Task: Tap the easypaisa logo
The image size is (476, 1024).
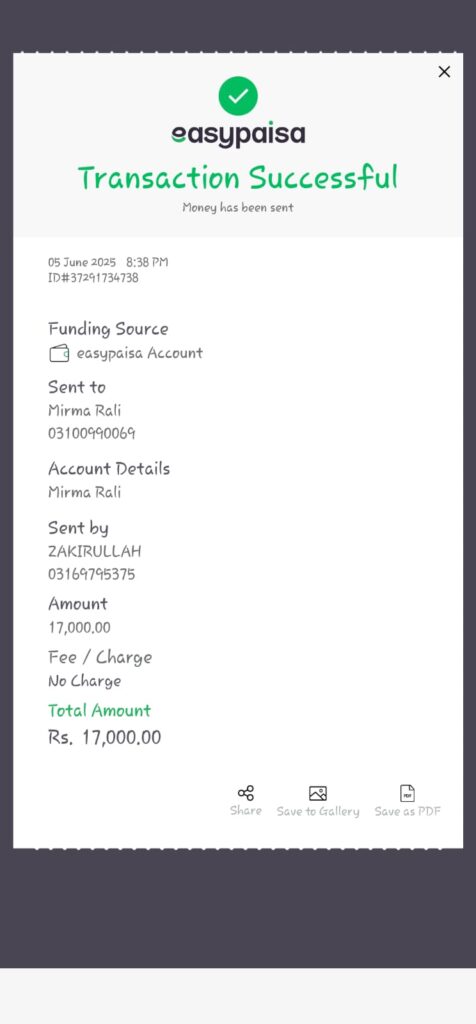Action: pos(238,135)
